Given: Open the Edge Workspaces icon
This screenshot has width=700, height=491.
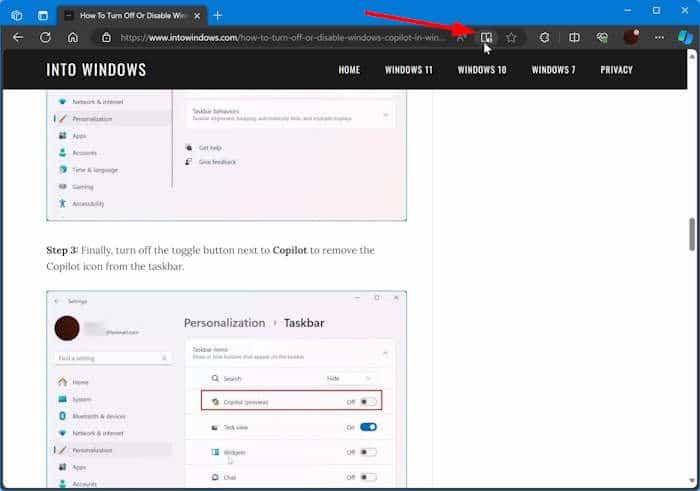Looking at the screenshot, I should 17,16.
